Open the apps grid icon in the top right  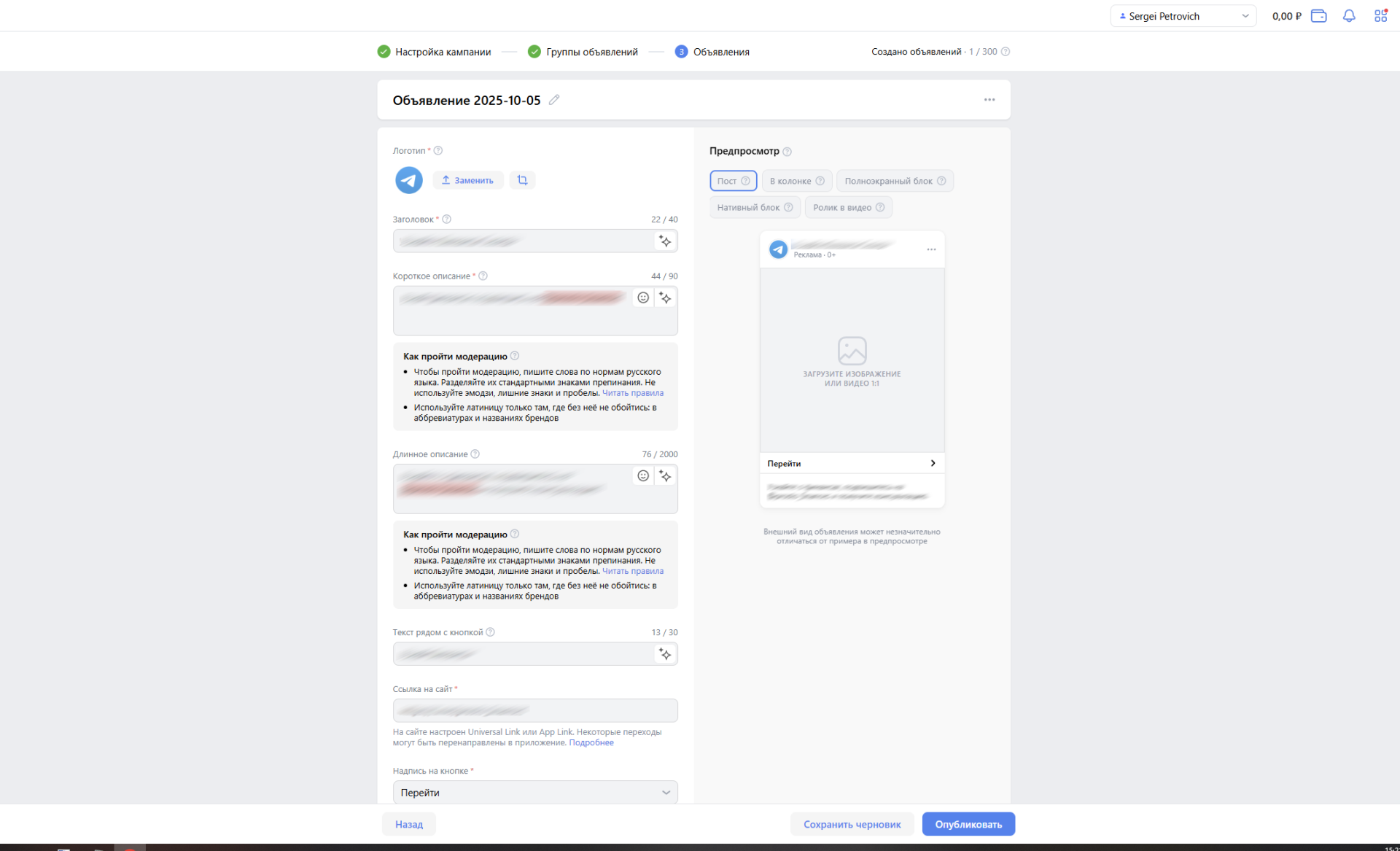pyautogui.click(x=1380, y=16)
